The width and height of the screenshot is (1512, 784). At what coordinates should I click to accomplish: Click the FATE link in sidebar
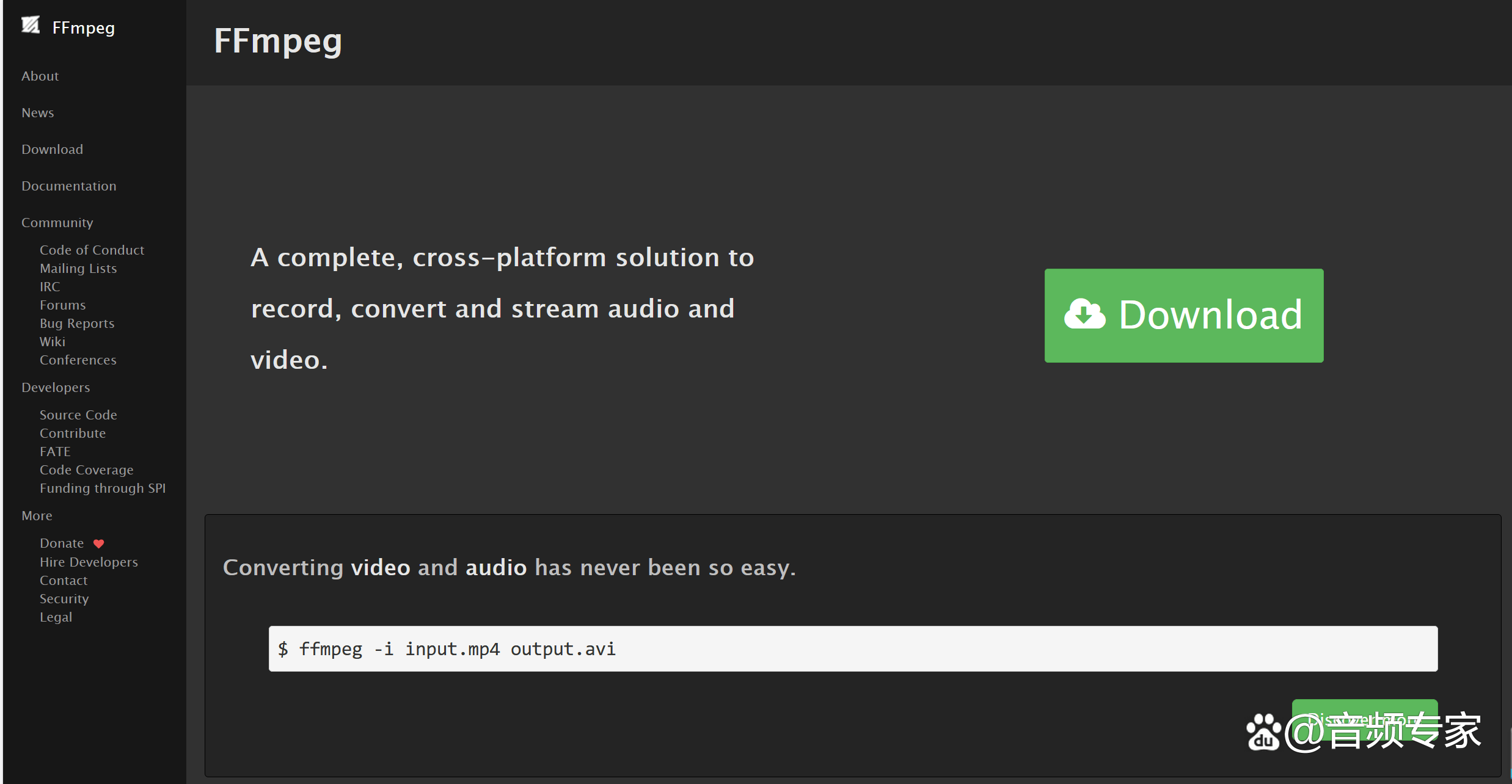(x=55, y=452)
